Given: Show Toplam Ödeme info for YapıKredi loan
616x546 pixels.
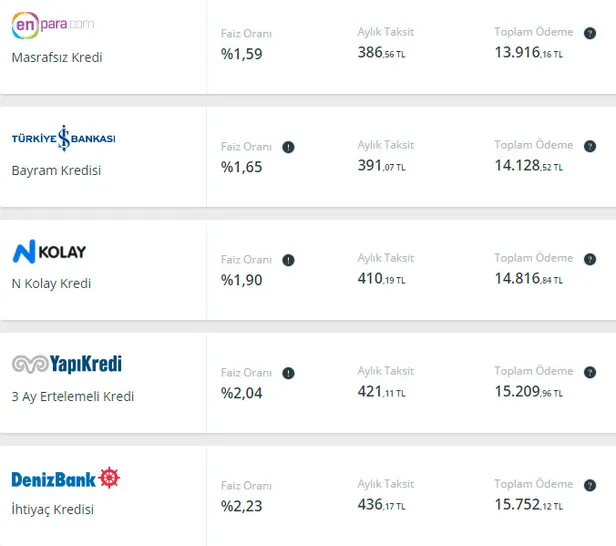Looking at the screenshot, I should coord(590,371).
